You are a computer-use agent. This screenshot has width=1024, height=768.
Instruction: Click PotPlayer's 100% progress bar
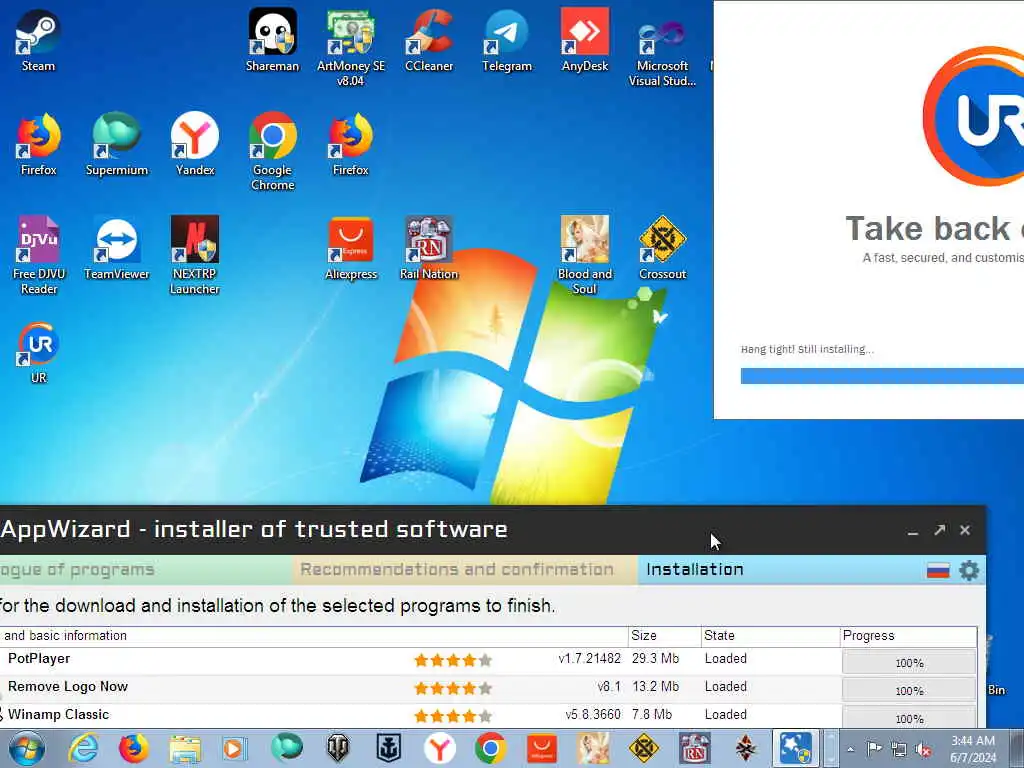point(908,662)
